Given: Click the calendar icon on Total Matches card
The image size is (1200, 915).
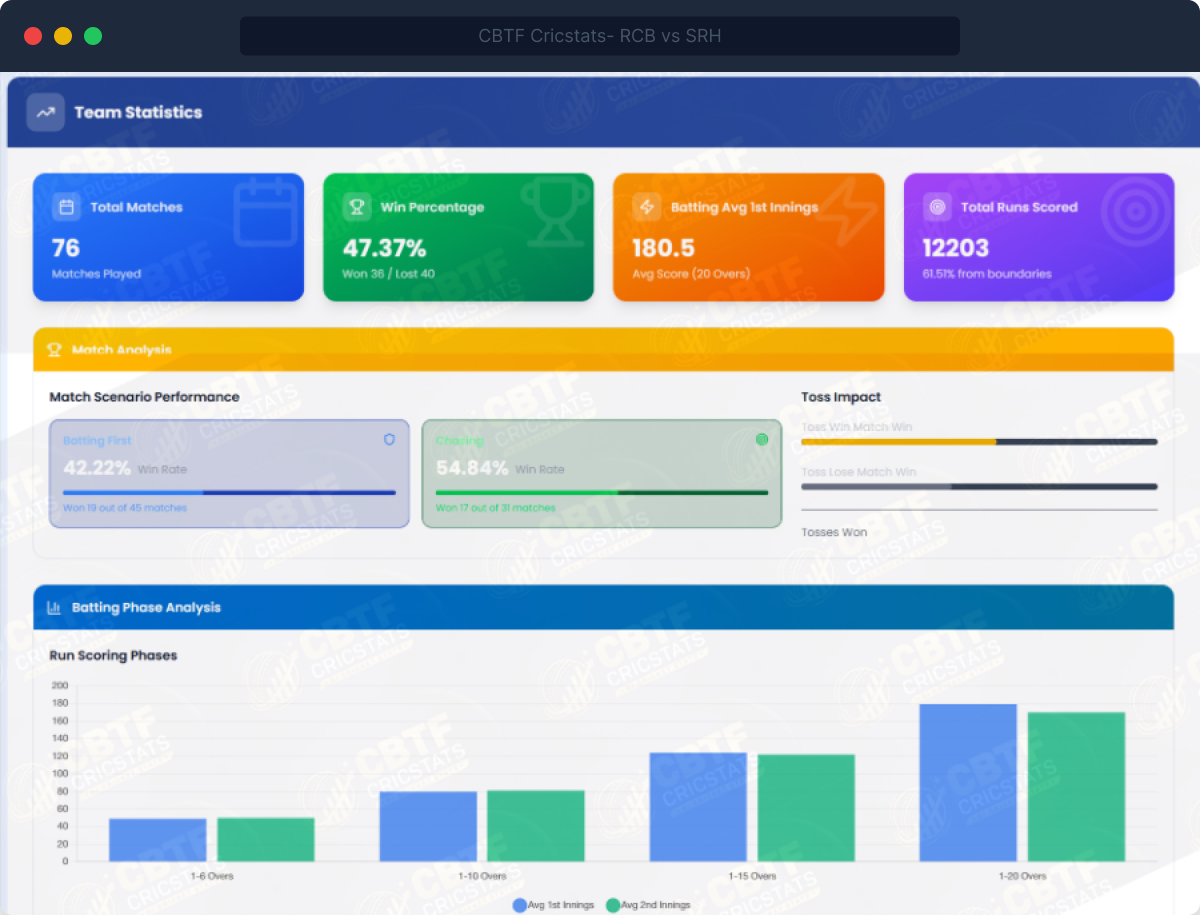Looking at the screenshot, I should click(x=67, y=207).
